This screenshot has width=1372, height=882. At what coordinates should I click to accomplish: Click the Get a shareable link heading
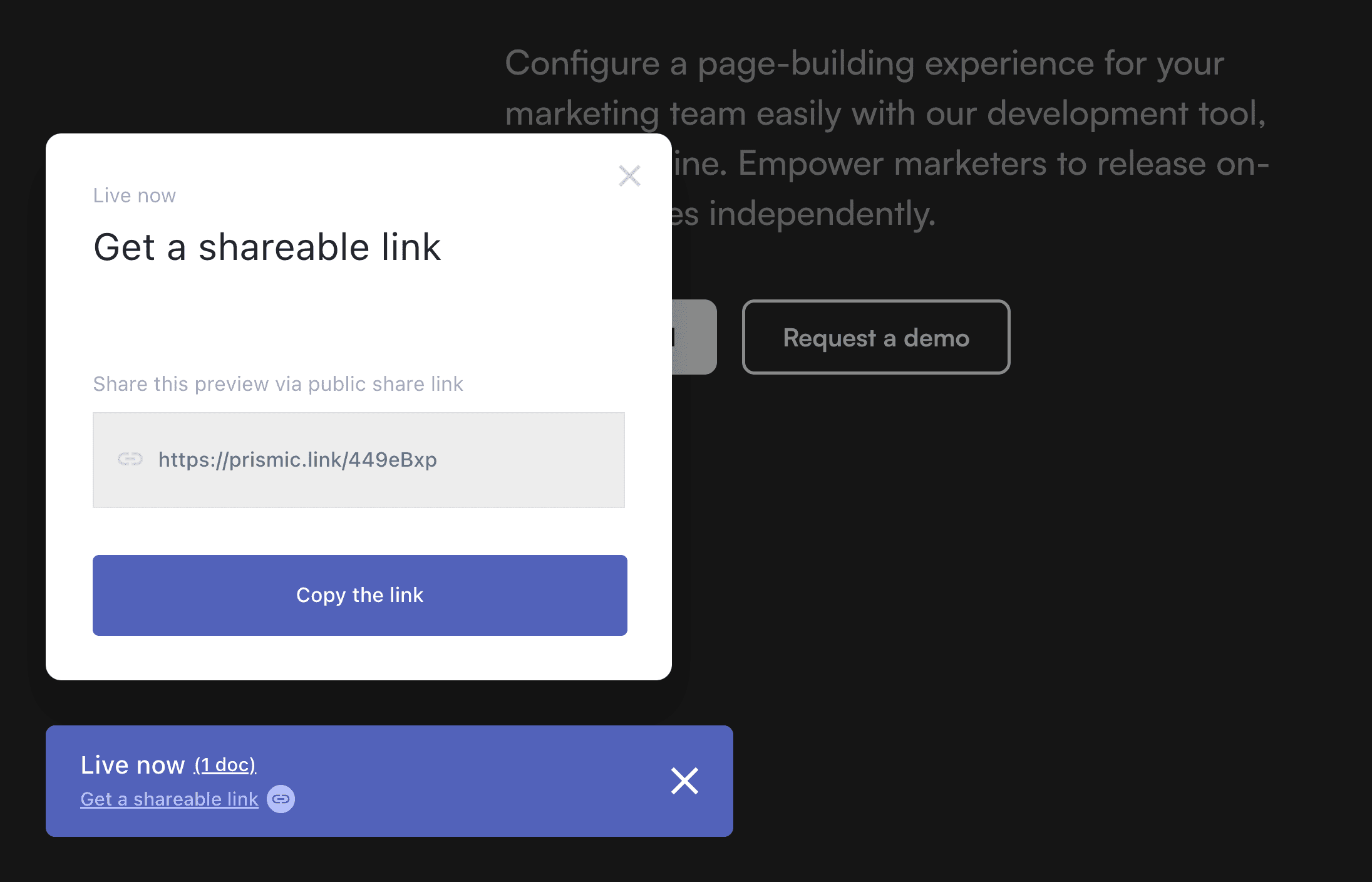point(267,247)
